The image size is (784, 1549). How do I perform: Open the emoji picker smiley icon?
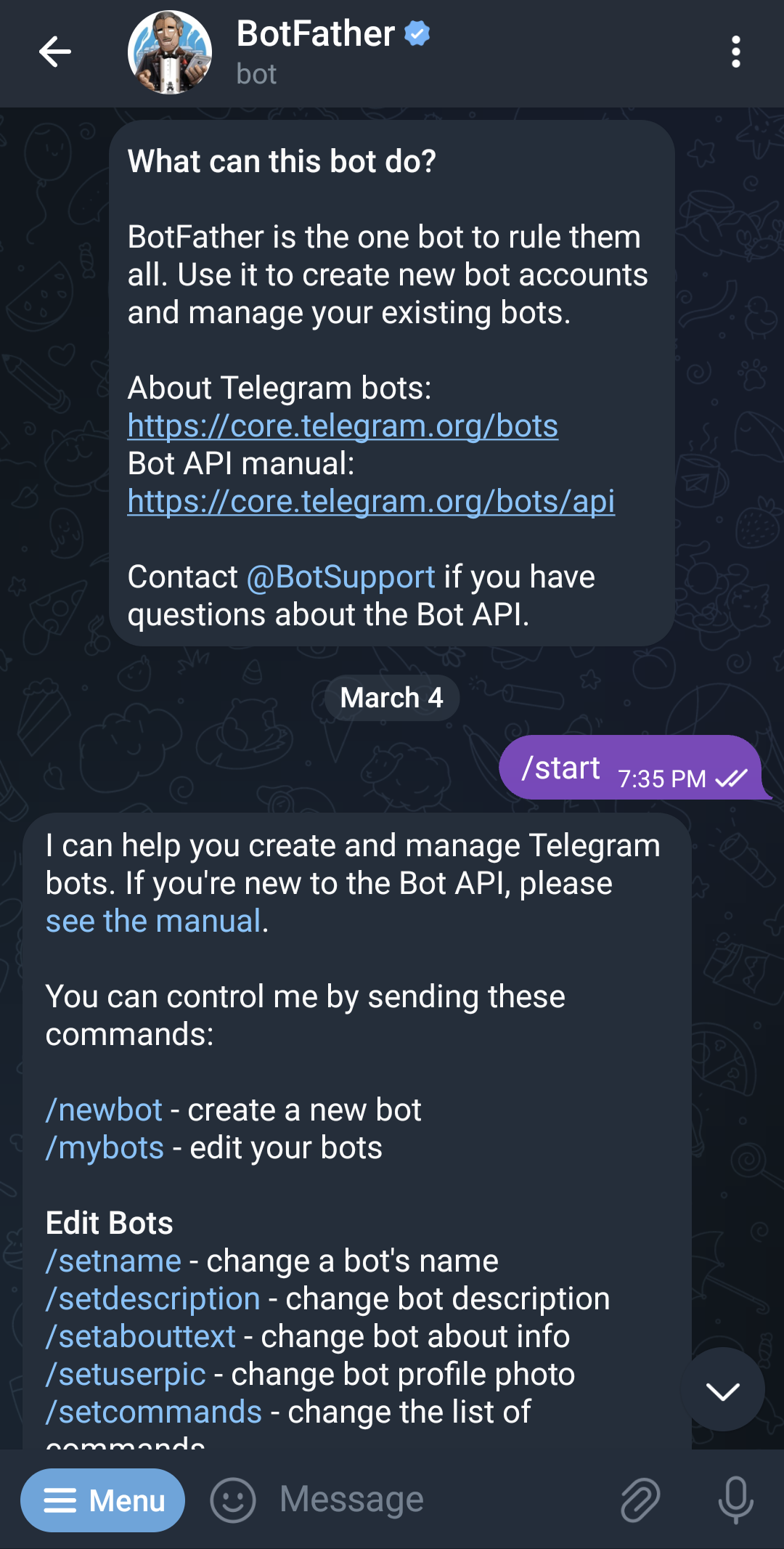pyautogui.click(x=233, y=1500)
